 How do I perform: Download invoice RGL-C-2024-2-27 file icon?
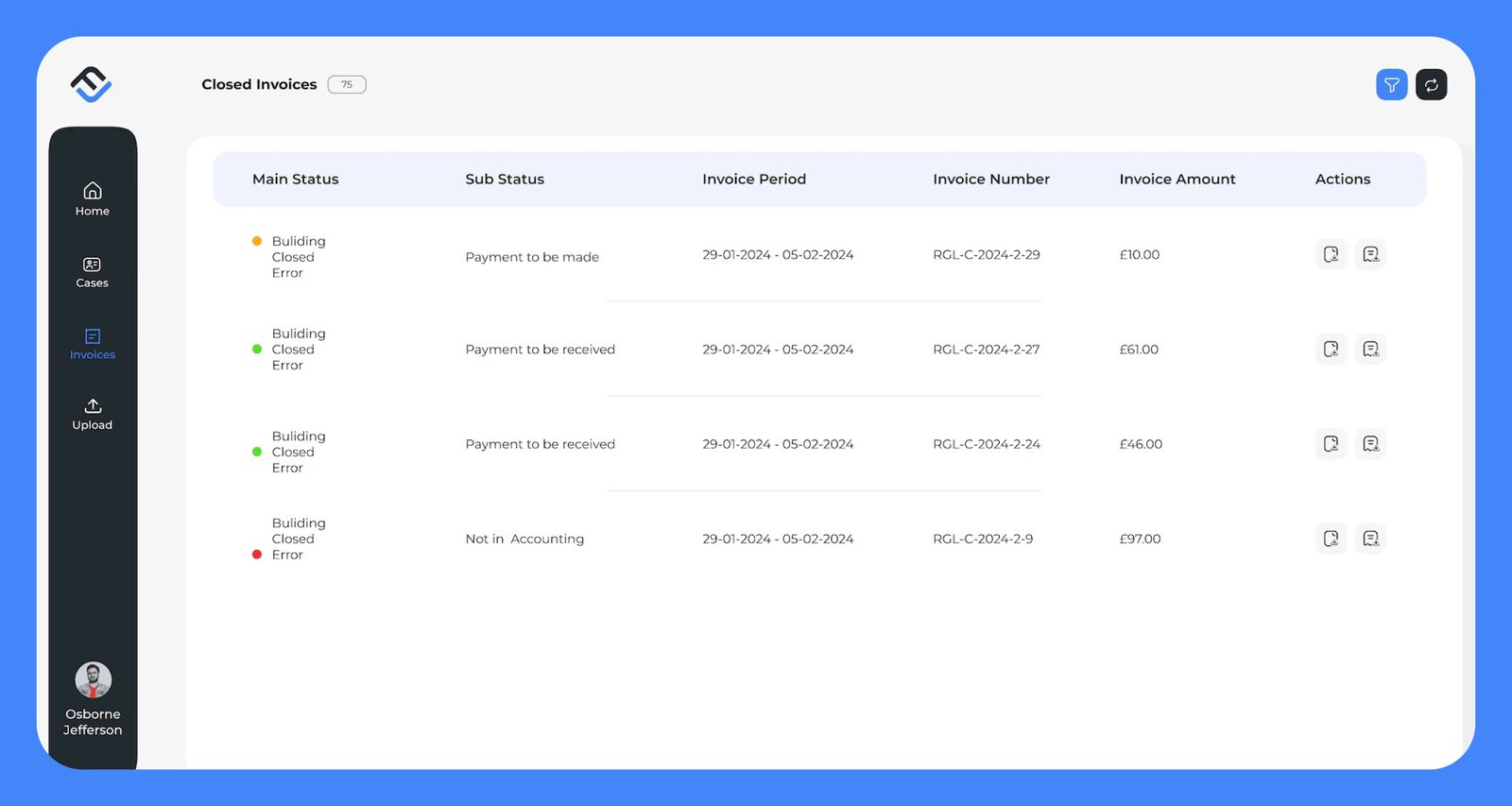point(1331,349)
